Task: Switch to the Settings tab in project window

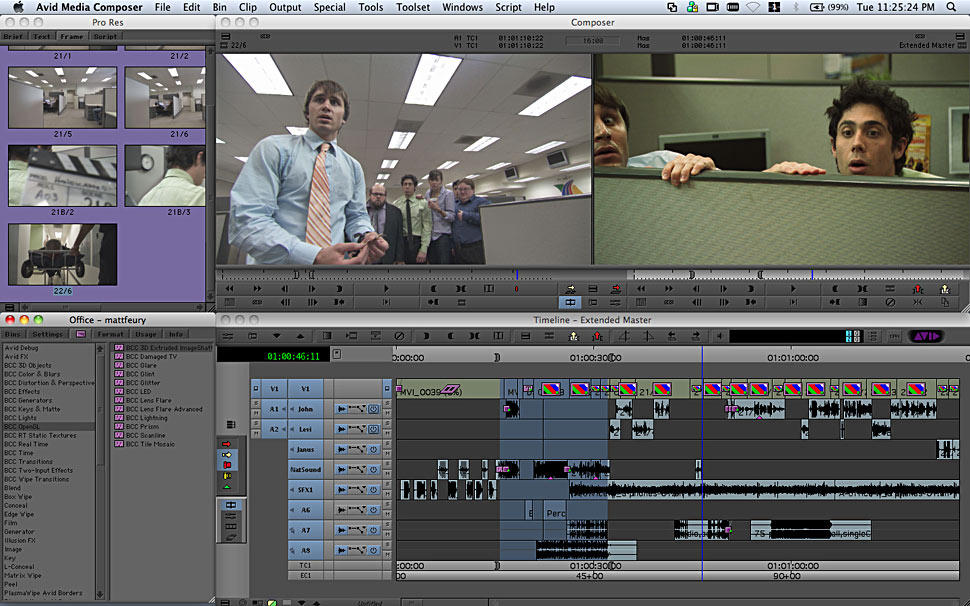Action: tap(48, 334)
